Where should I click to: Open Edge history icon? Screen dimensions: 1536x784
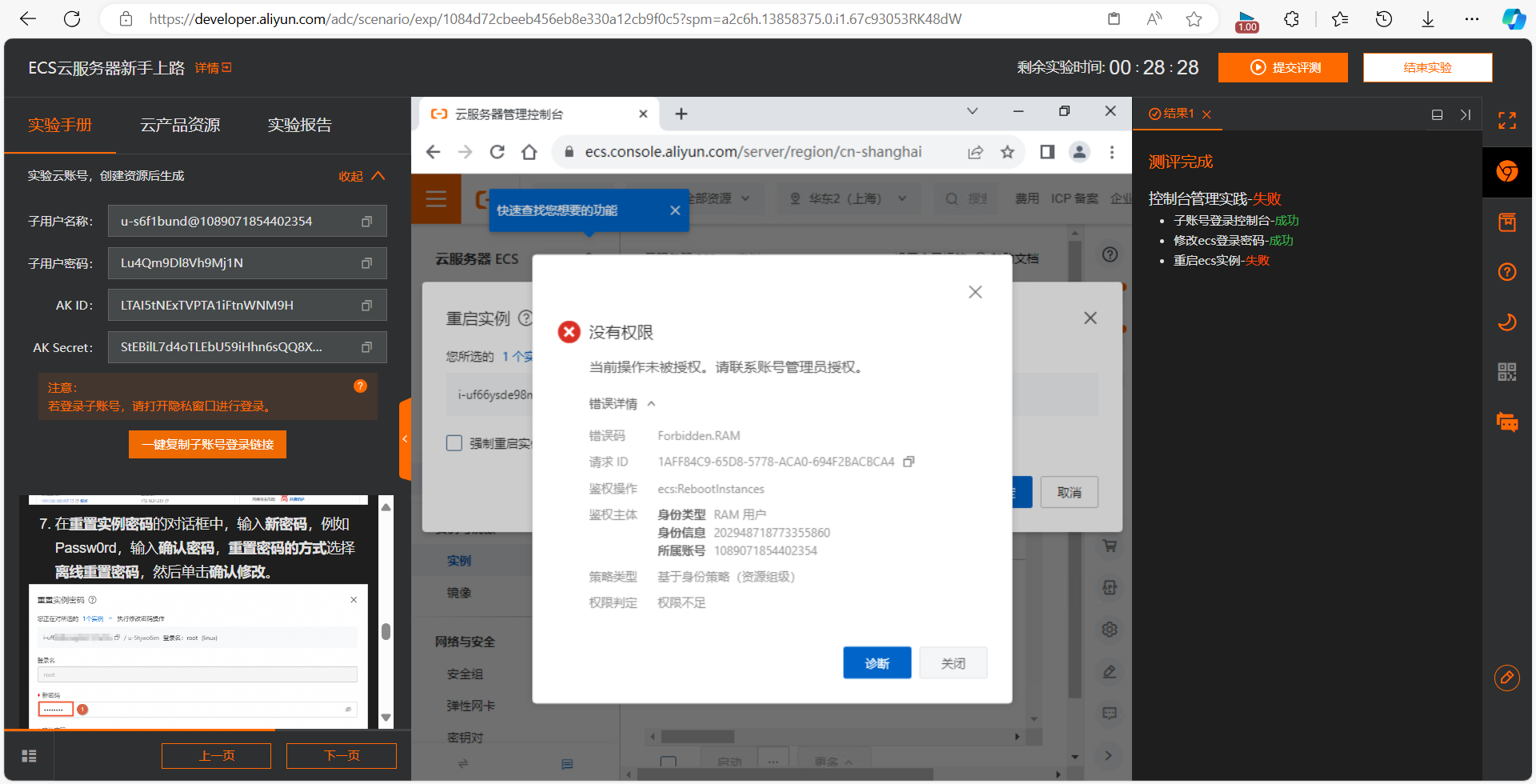coord(1384,19)
